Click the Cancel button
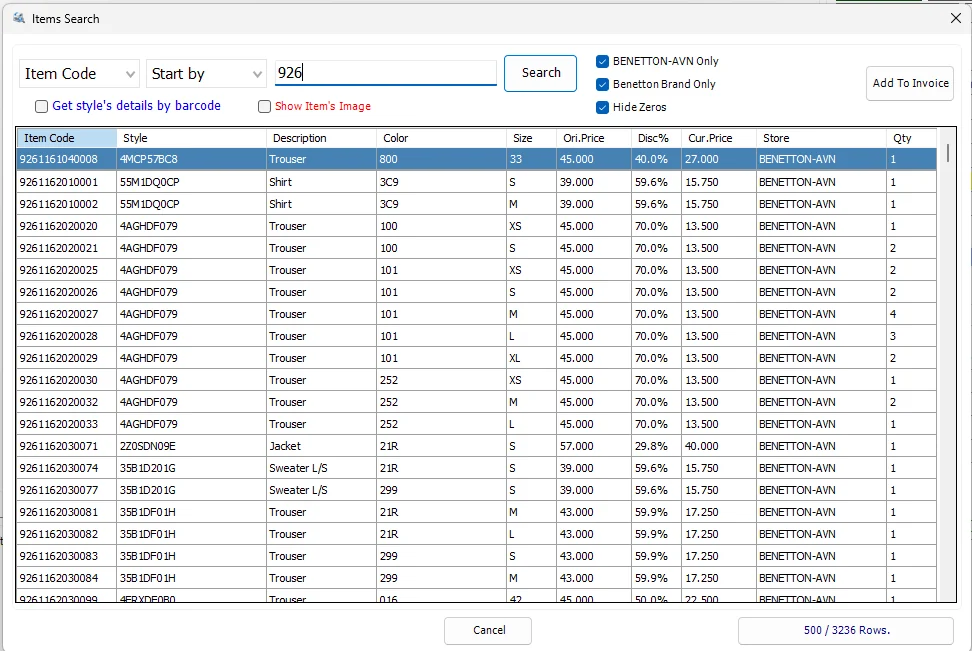 click(x=488, y=631)
